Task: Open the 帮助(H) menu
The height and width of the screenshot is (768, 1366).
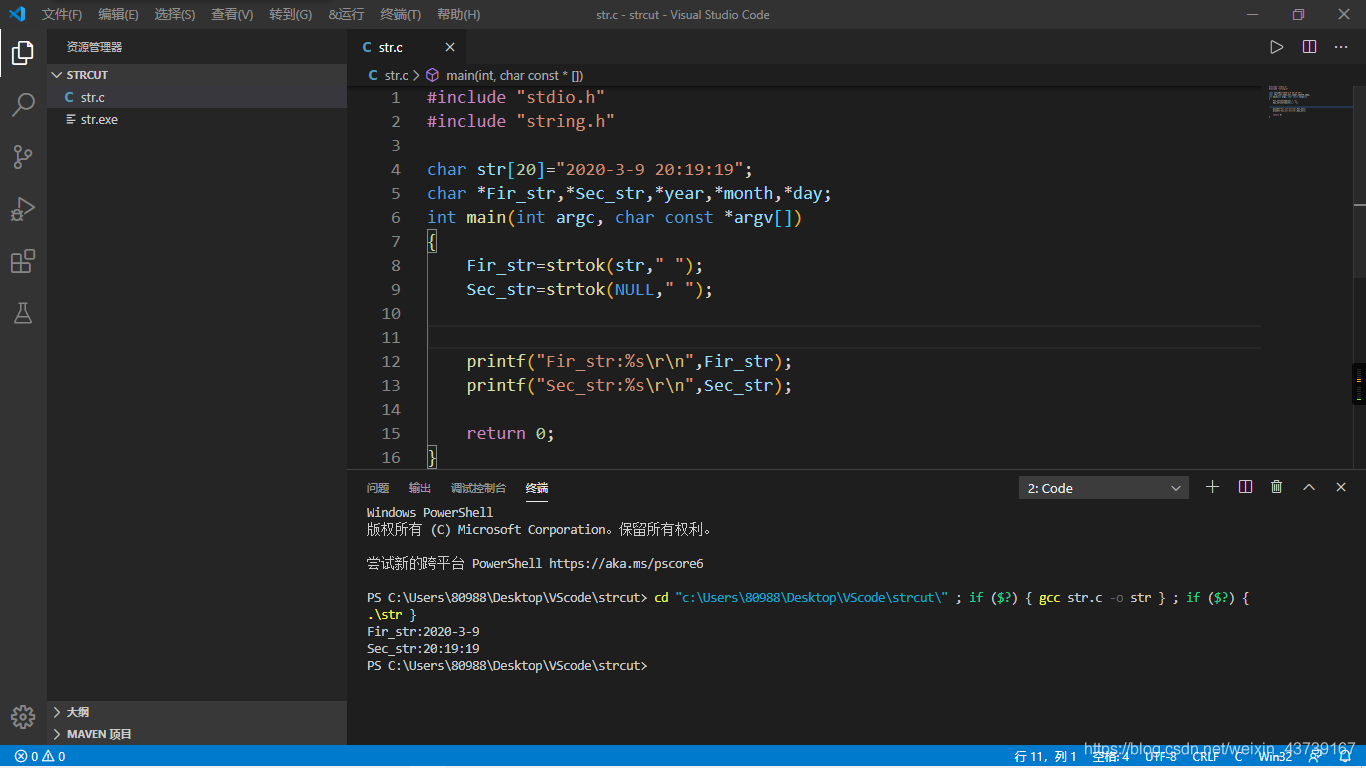Action: click(459, 15)
